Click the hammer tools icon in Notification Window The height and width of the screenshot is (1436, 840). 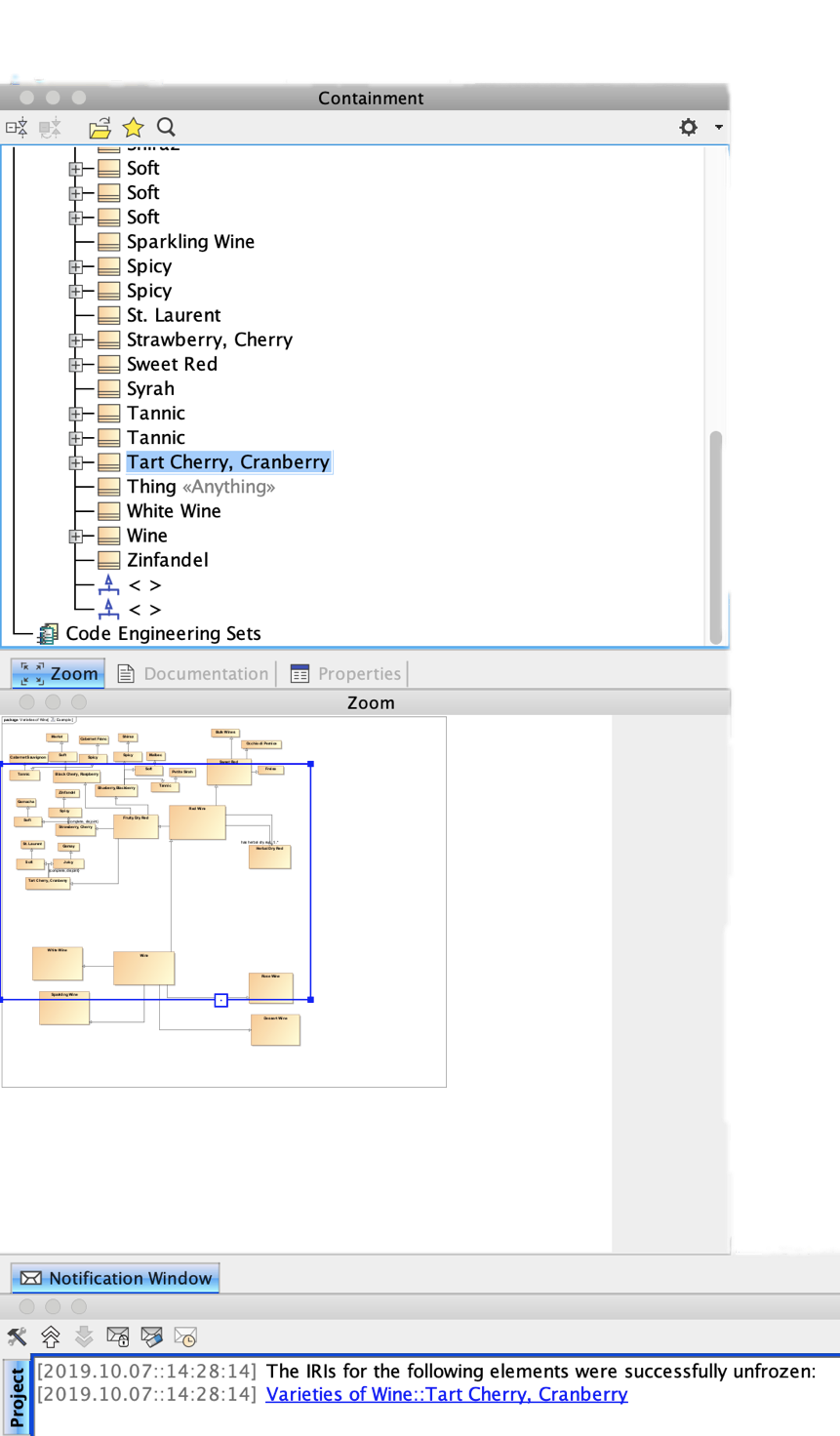17,1336
